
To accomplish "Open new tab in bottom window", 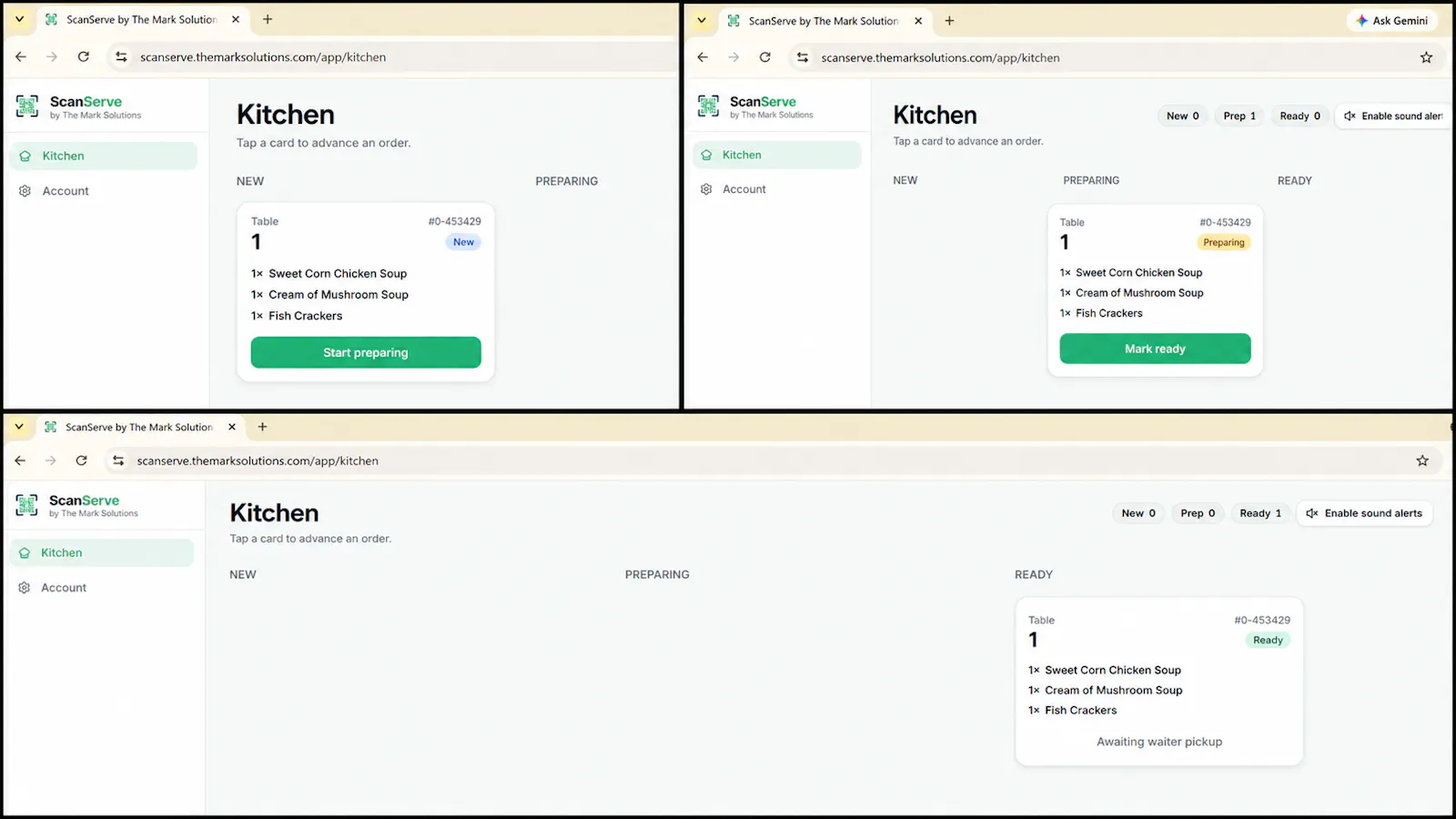I will pyautogui.click(x=262, y=427).
